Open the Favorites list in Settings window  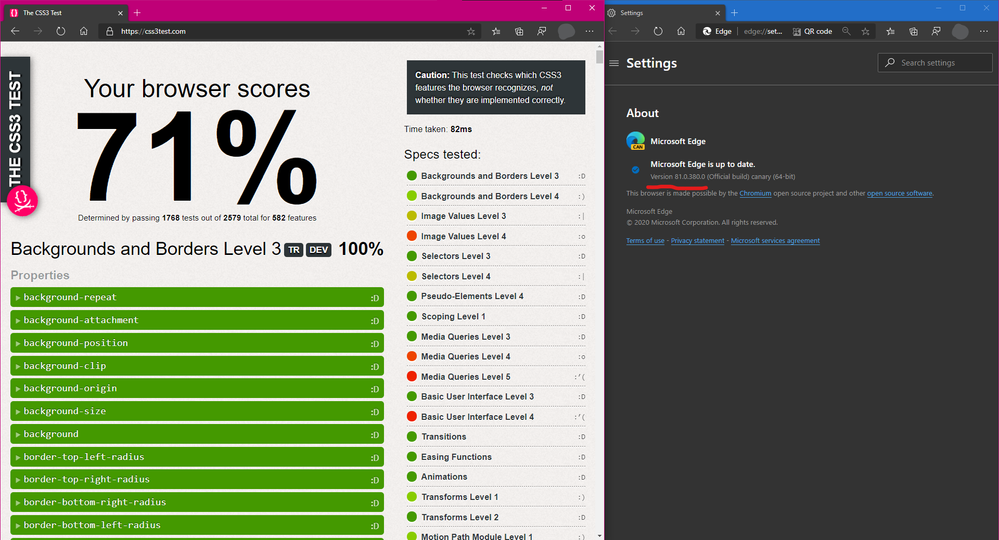(890, 31)
